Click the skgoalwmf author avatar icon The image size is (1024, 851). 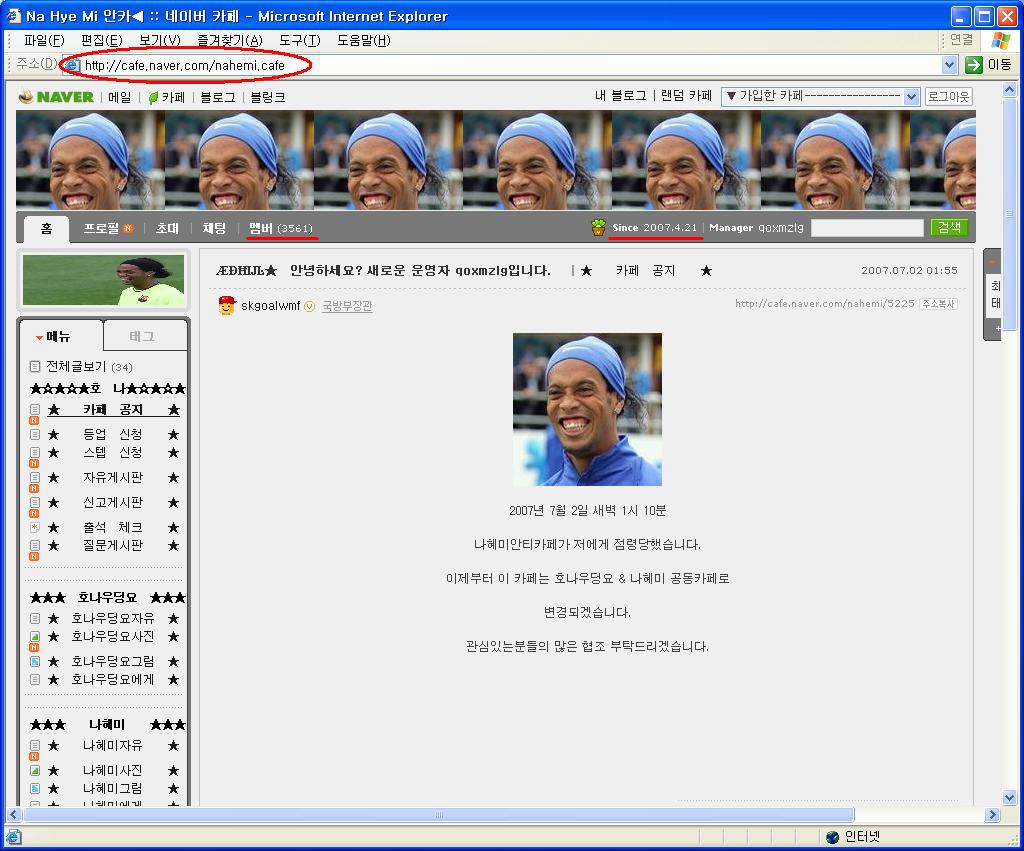[x=226, y=305]
